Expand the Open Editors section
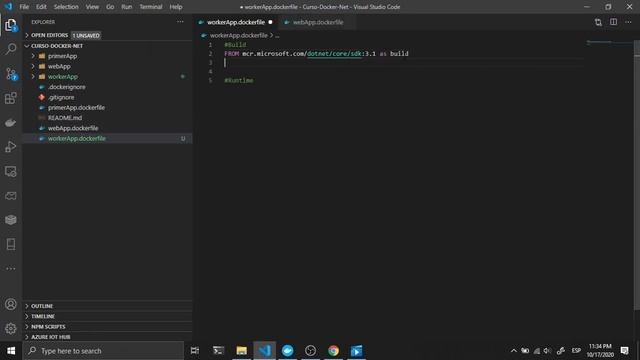Image resolution: width=640 pixels, height=360 pixels. (49, 36)
